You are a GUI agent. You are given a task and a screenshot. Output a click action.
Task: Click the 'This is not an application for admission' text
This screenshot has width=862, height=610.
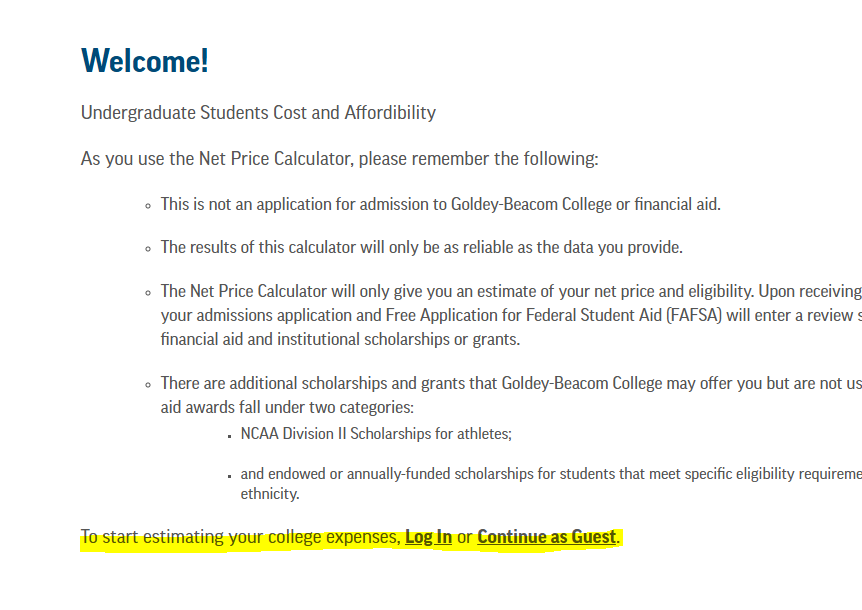coord(440,204)
